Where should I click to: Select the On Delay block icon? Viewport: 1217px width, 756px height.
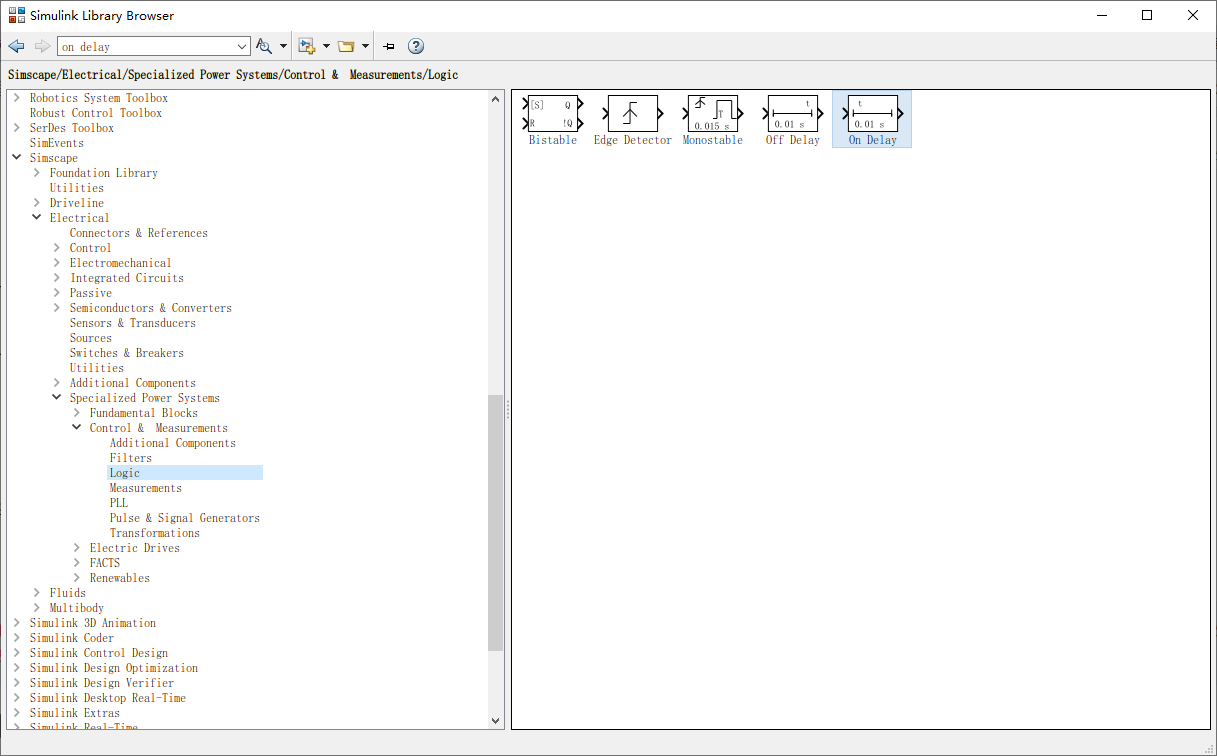click(872, 113)
